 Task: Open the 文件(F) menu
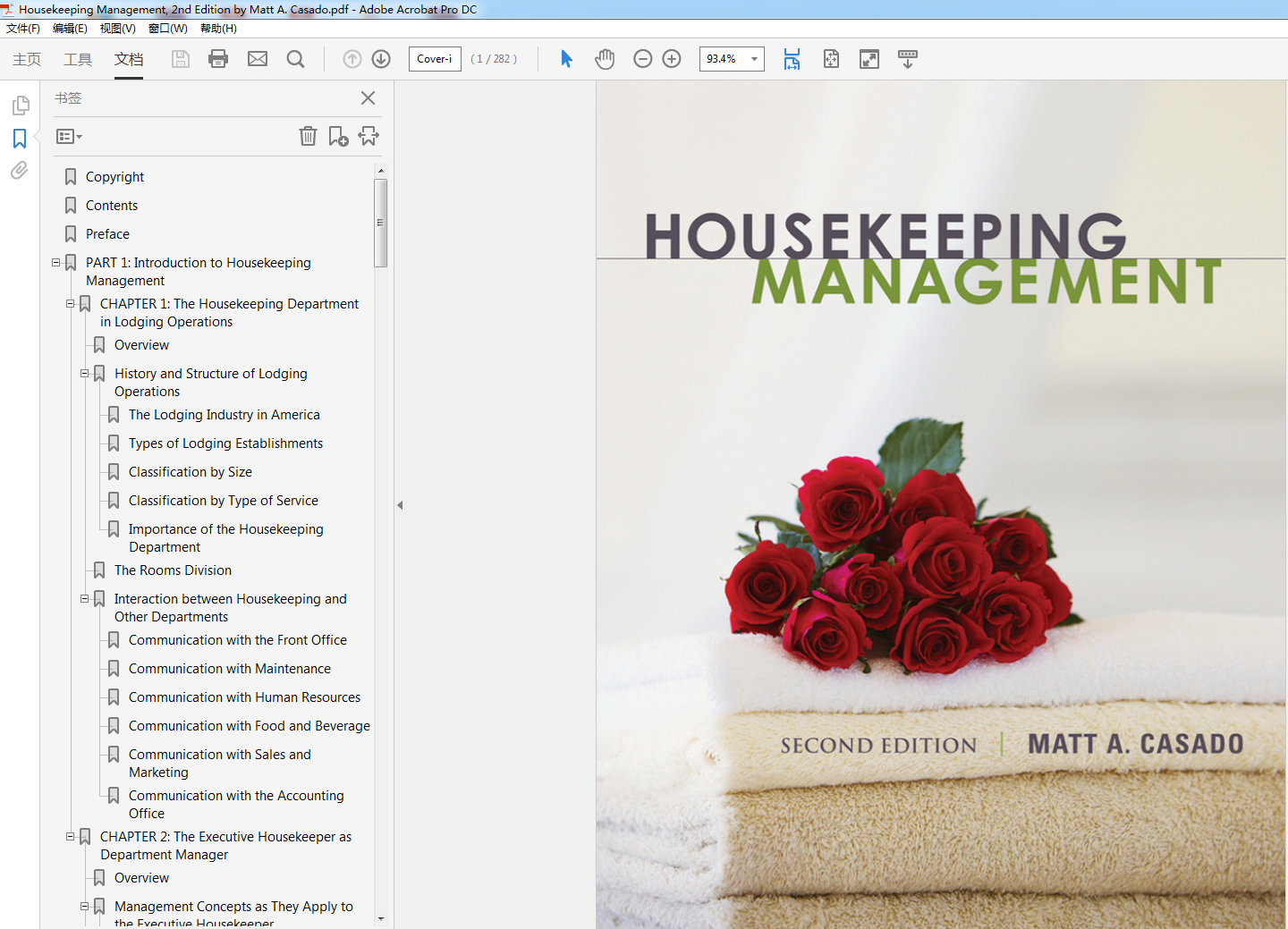pyautogui.click(x=23, y=29)
